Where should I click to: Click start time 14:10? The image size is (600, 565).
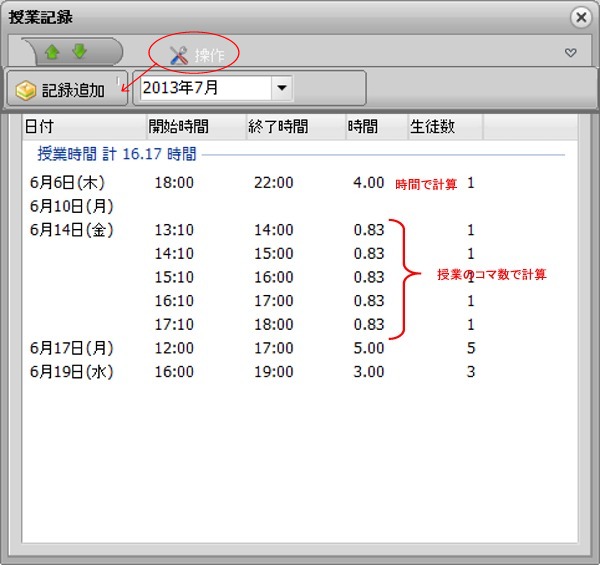pos(174,254)
